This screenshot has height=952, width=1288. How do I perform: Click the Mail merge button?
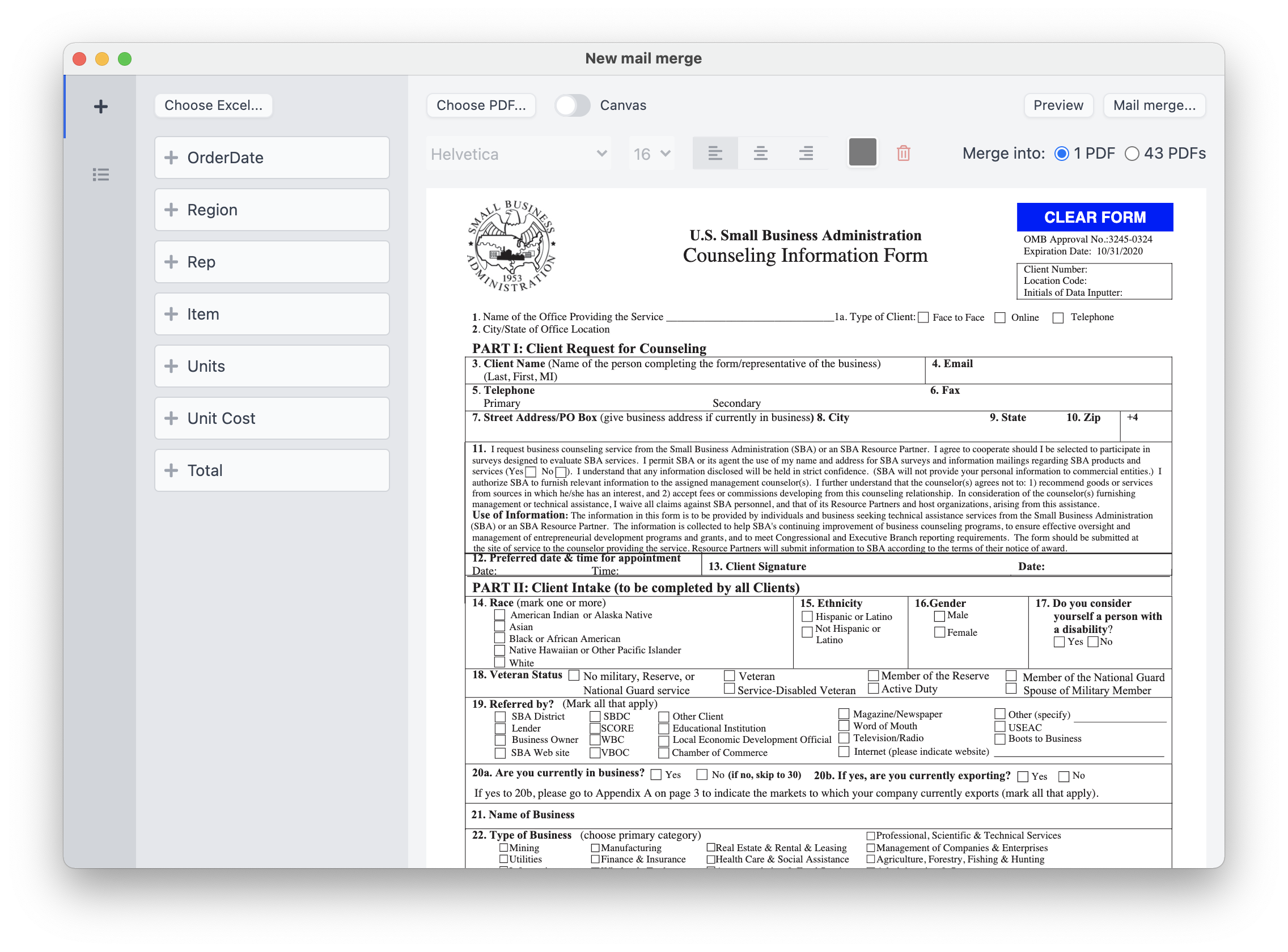point(1154,105)
